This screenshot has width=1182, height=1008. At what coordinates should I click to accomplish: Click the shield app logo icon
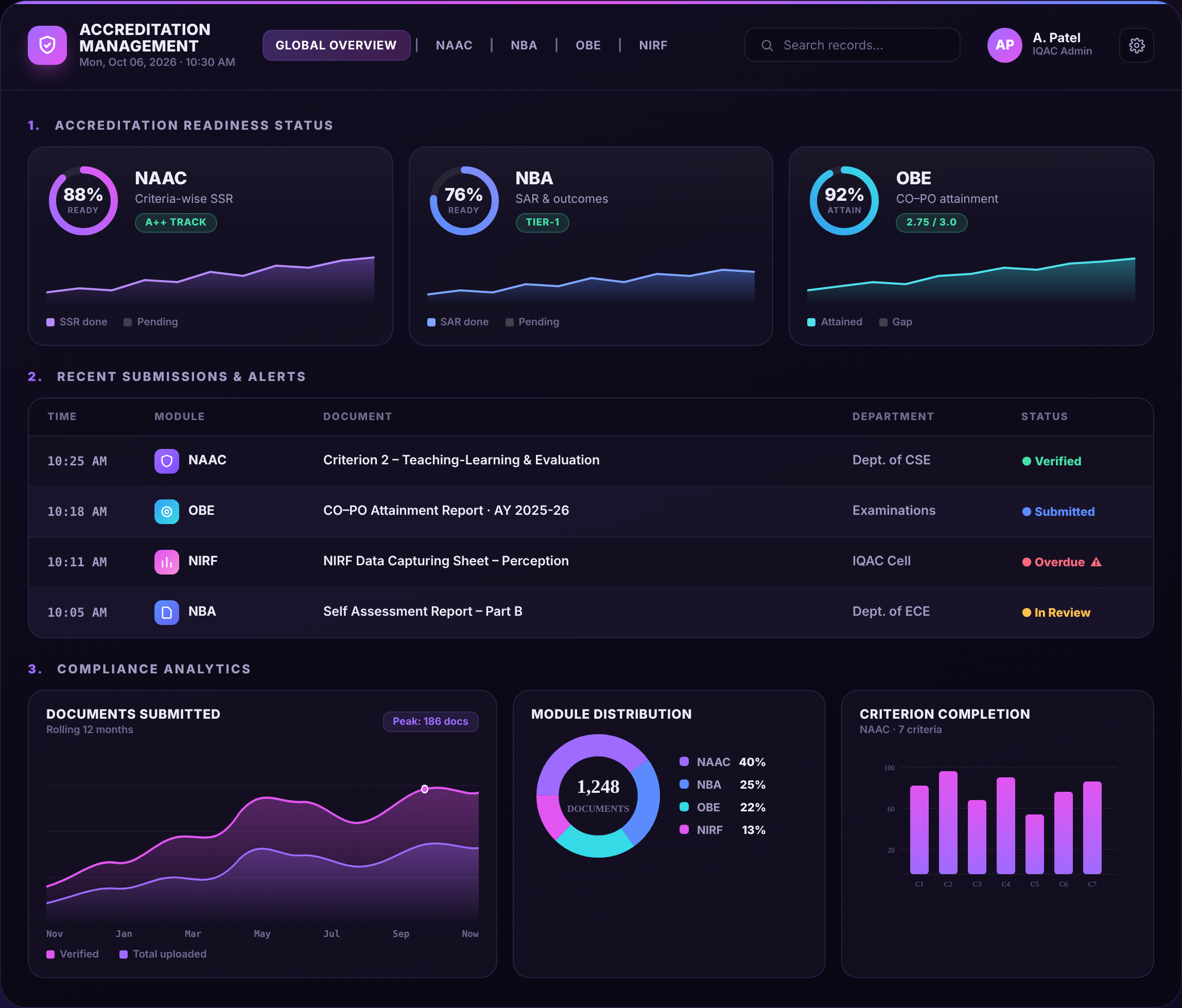(x=47, y=45)
